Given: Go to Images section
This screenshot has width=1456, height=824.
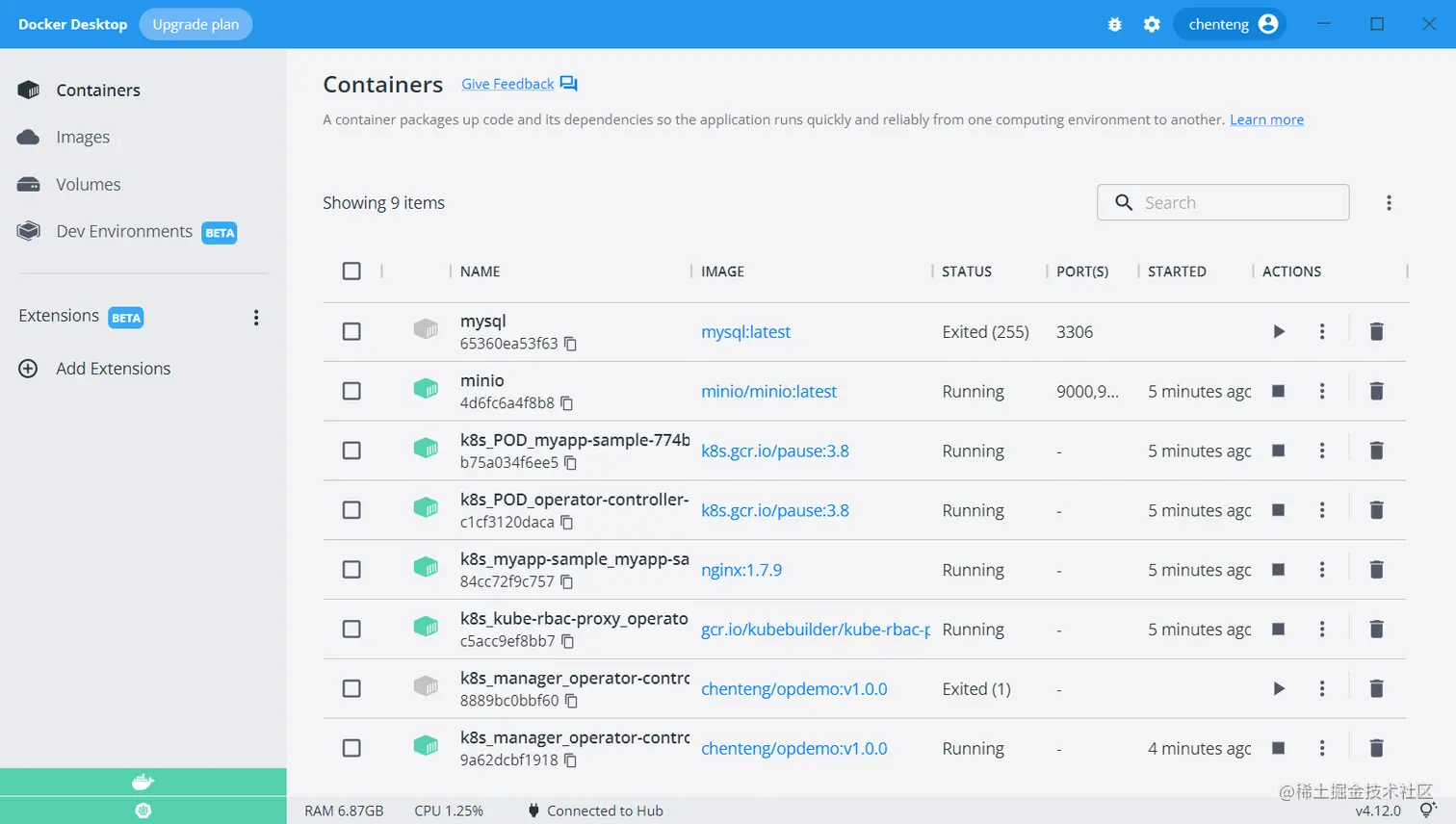Looking at the screenshot, I should coord(83,138).
